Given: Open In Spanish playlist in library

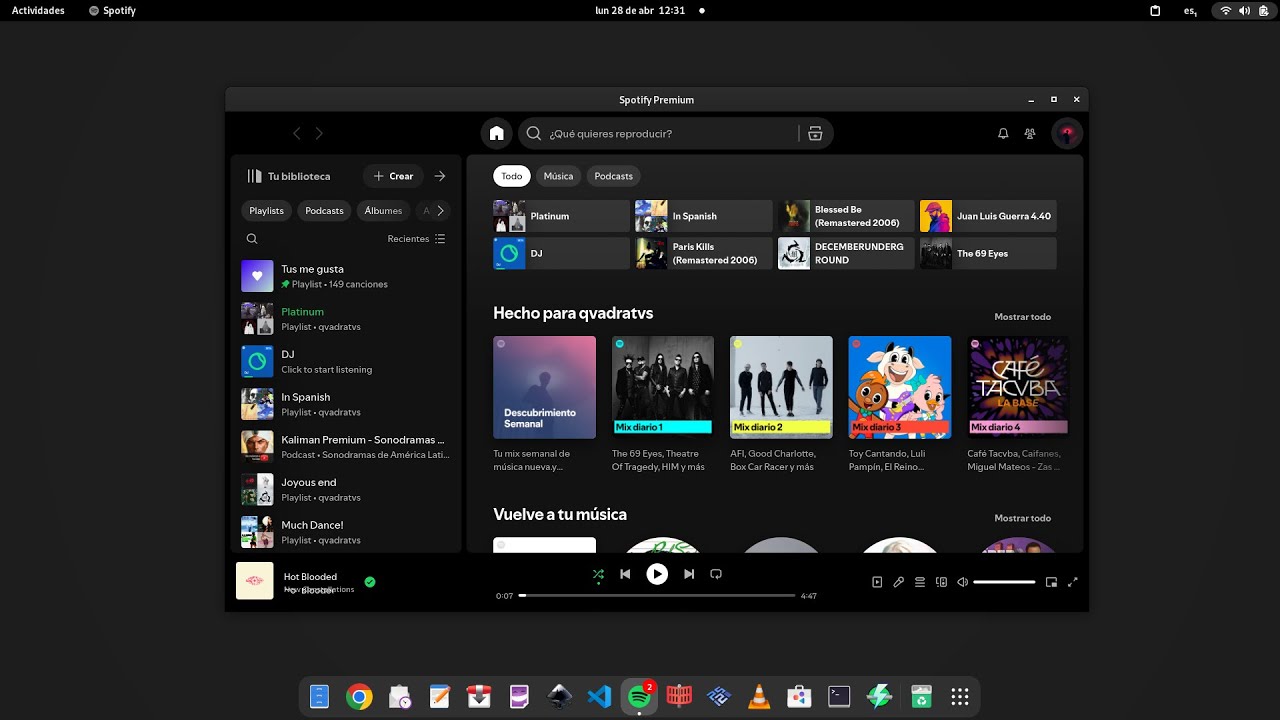Looking at the screenshot, I should tap(346, 404).
